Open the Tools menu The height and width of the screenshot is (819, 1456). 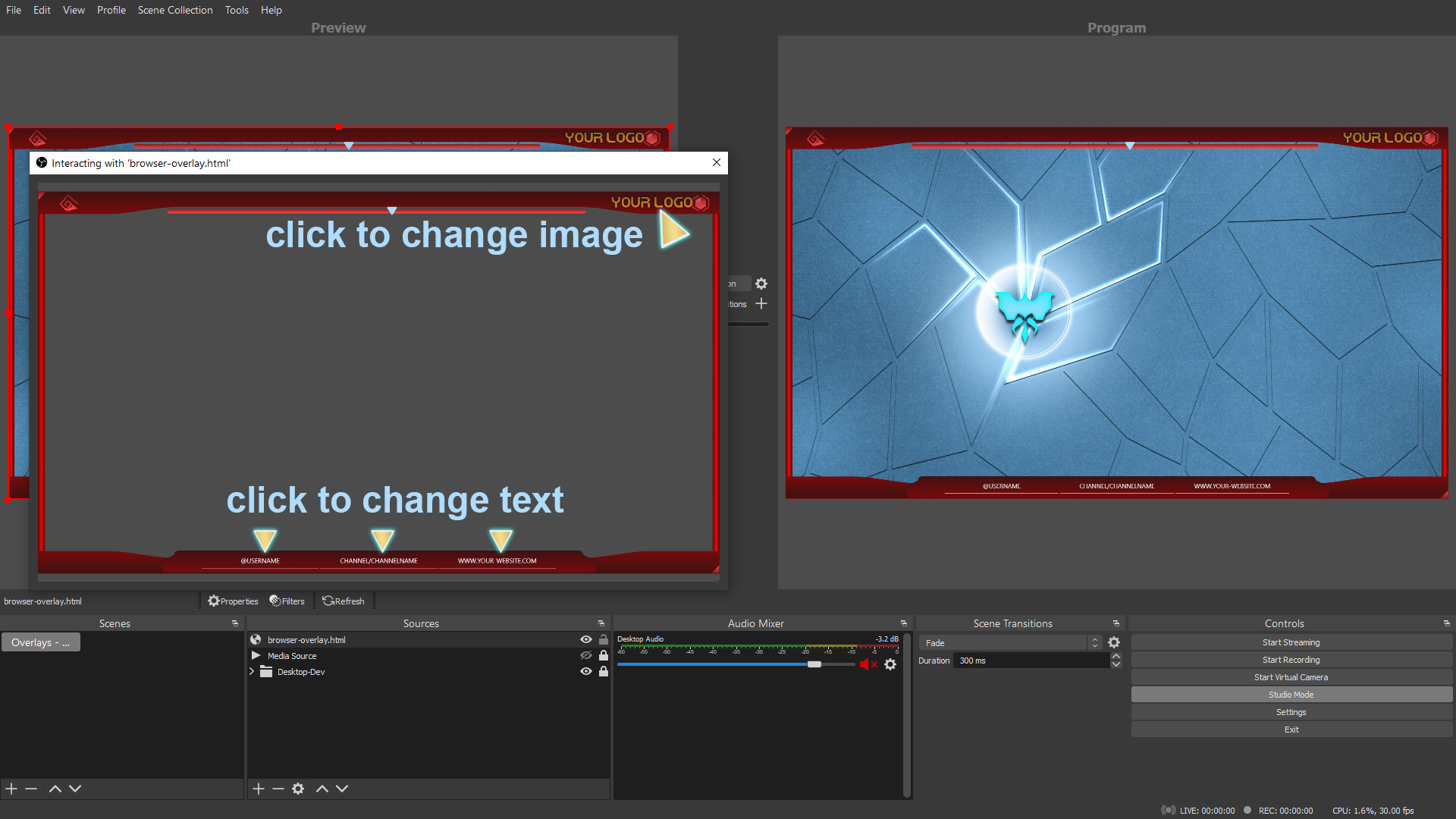[237, 10]
